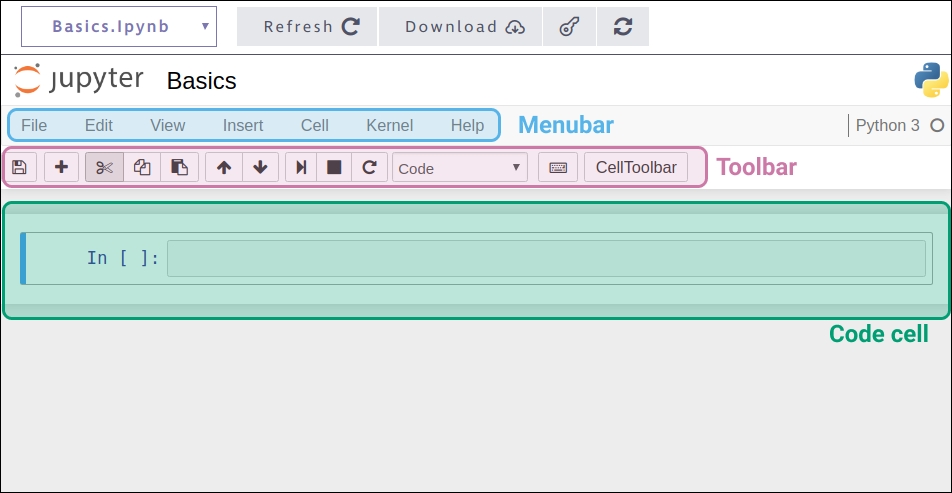Click the Download button

point(460,27)
